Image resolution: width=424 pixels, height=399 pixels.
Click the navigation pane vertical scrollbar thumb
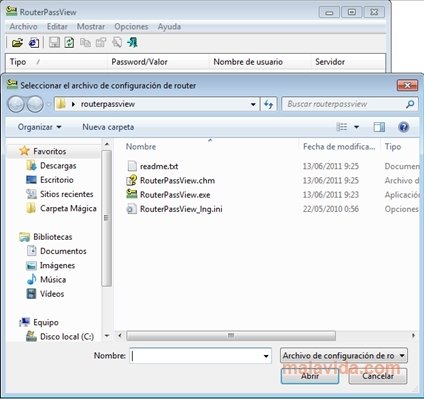[106, 218]
